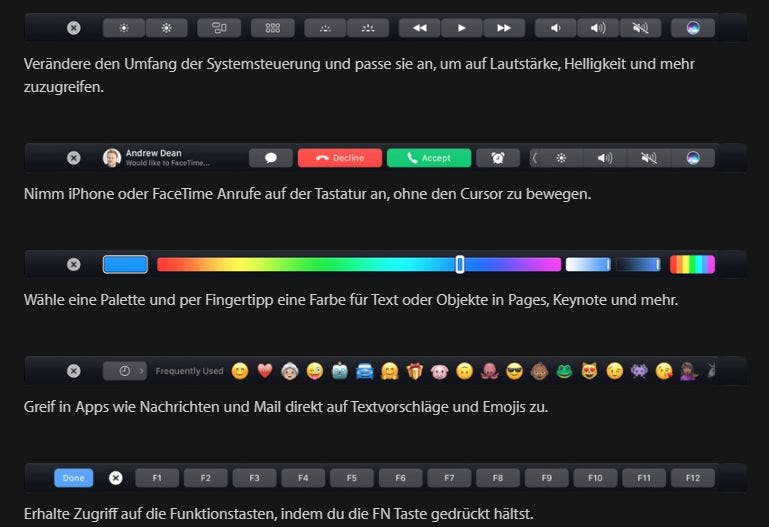Close the system controls Touch Bar
Image resolution: width=769 pixels, height=527 pixels.
[74, 28]
